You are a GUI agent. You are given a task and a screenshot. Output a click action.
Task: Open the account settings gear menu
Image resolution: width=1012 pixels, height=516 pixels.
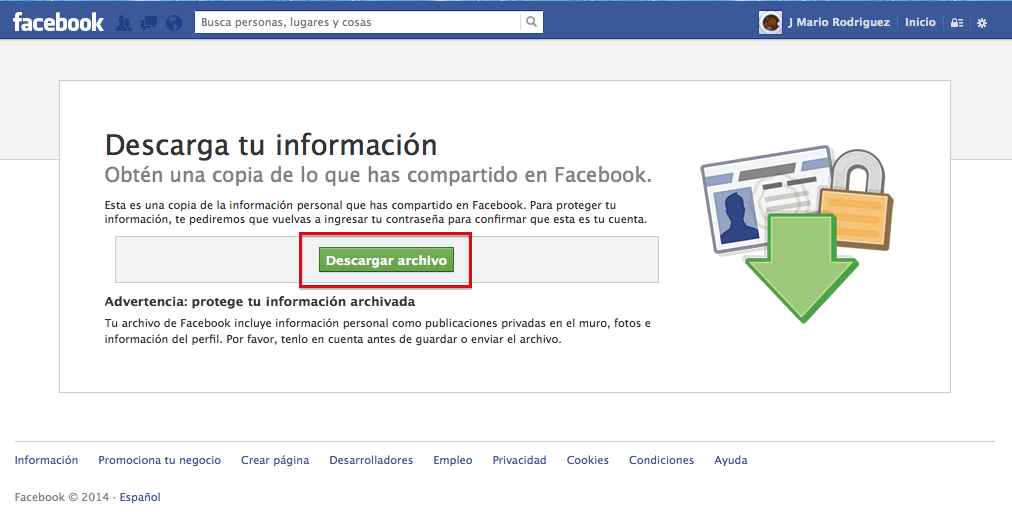pyautogui.click(x=982, y=23)
